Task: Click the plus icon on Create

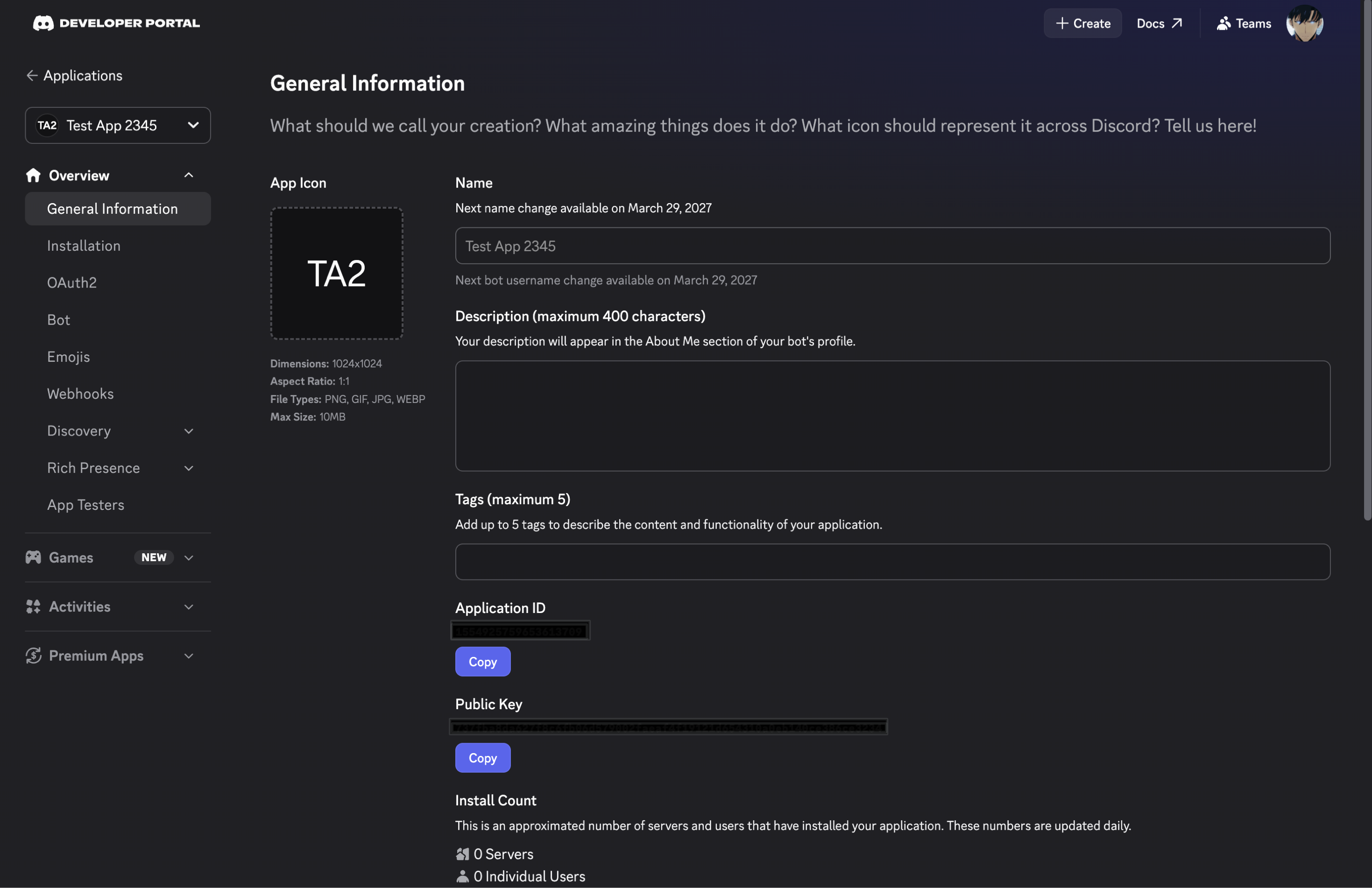Action: click(x=1062, y=23)
